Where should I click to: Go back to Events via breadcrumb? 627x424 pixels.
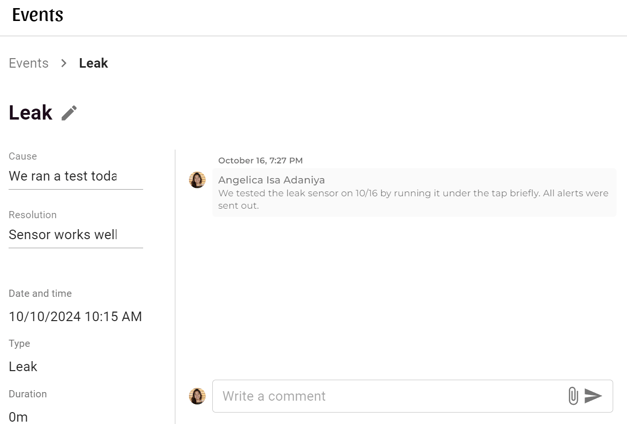click(x=29, y=63)
